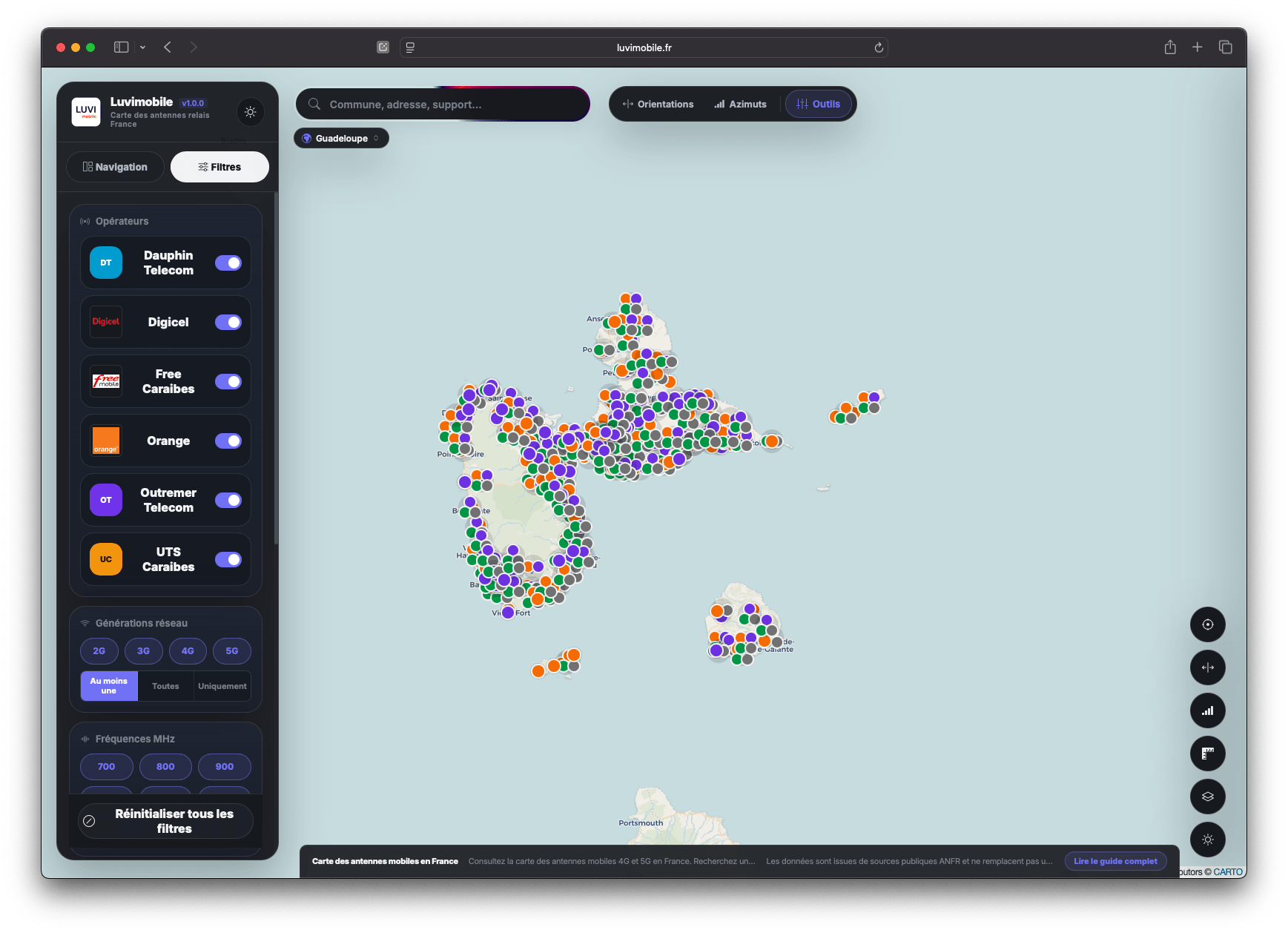
Task: Open the Guadeloupe region dropdown
Action: pyautogui.click(x=341, y=138)
